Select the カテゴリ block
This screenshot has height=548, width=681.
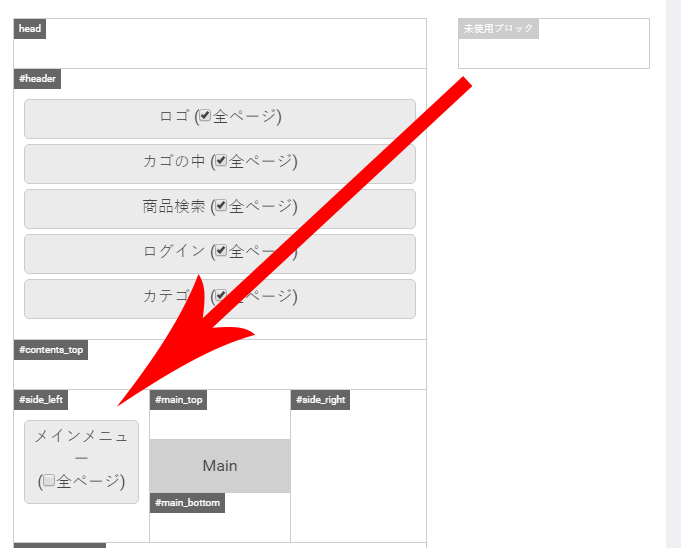220,299
